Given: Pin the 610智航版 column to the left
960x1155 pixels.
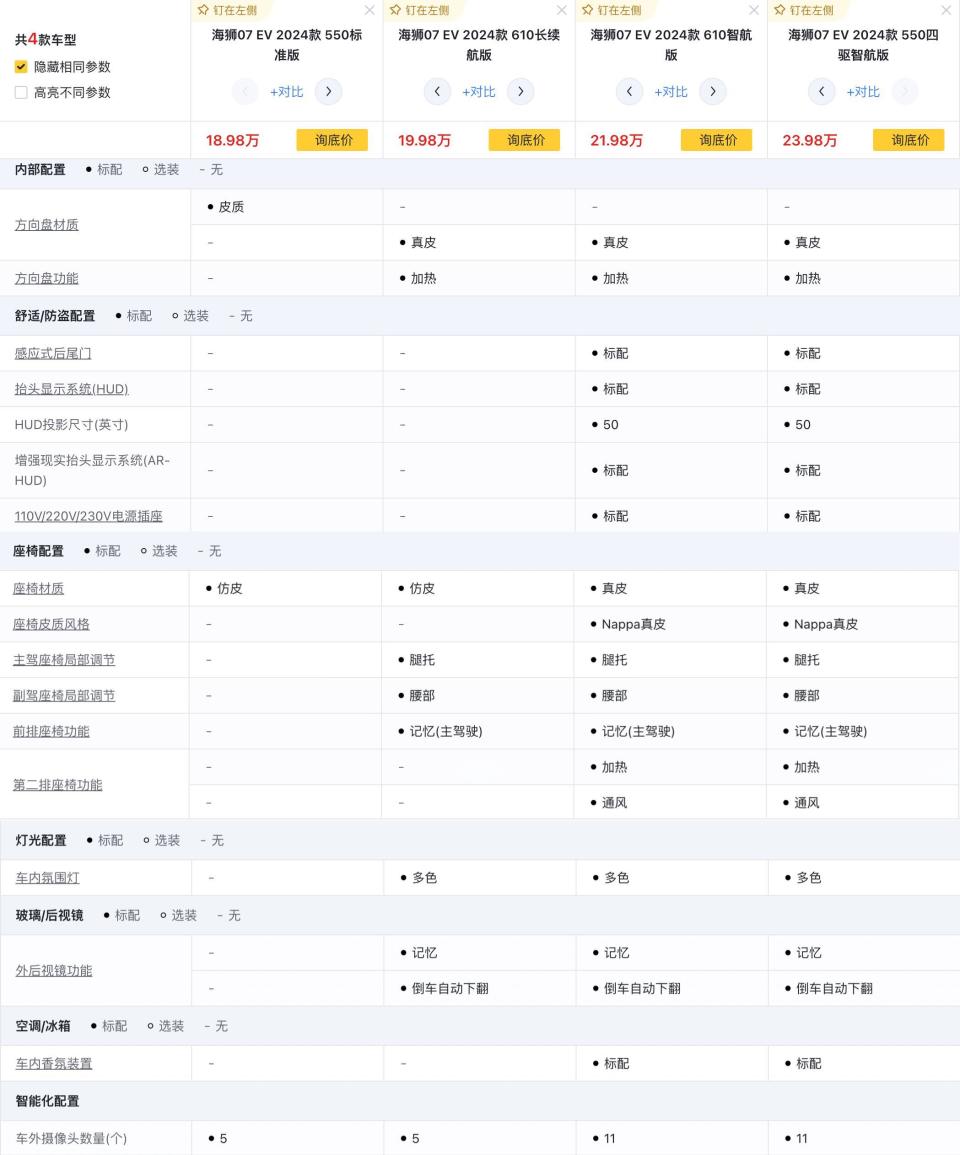Looking at the screenshot, I should point(612,10).
